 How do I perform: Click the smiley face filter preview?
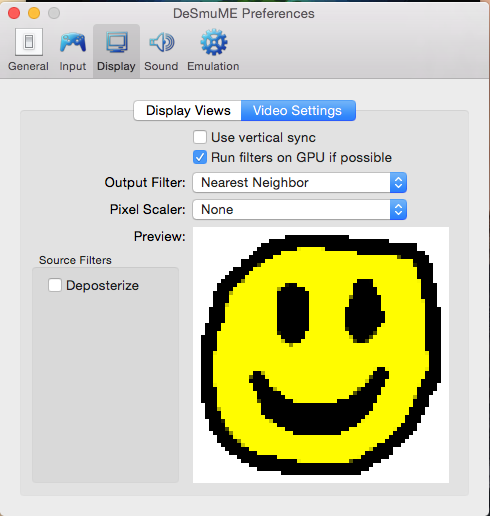click(321, 355)
